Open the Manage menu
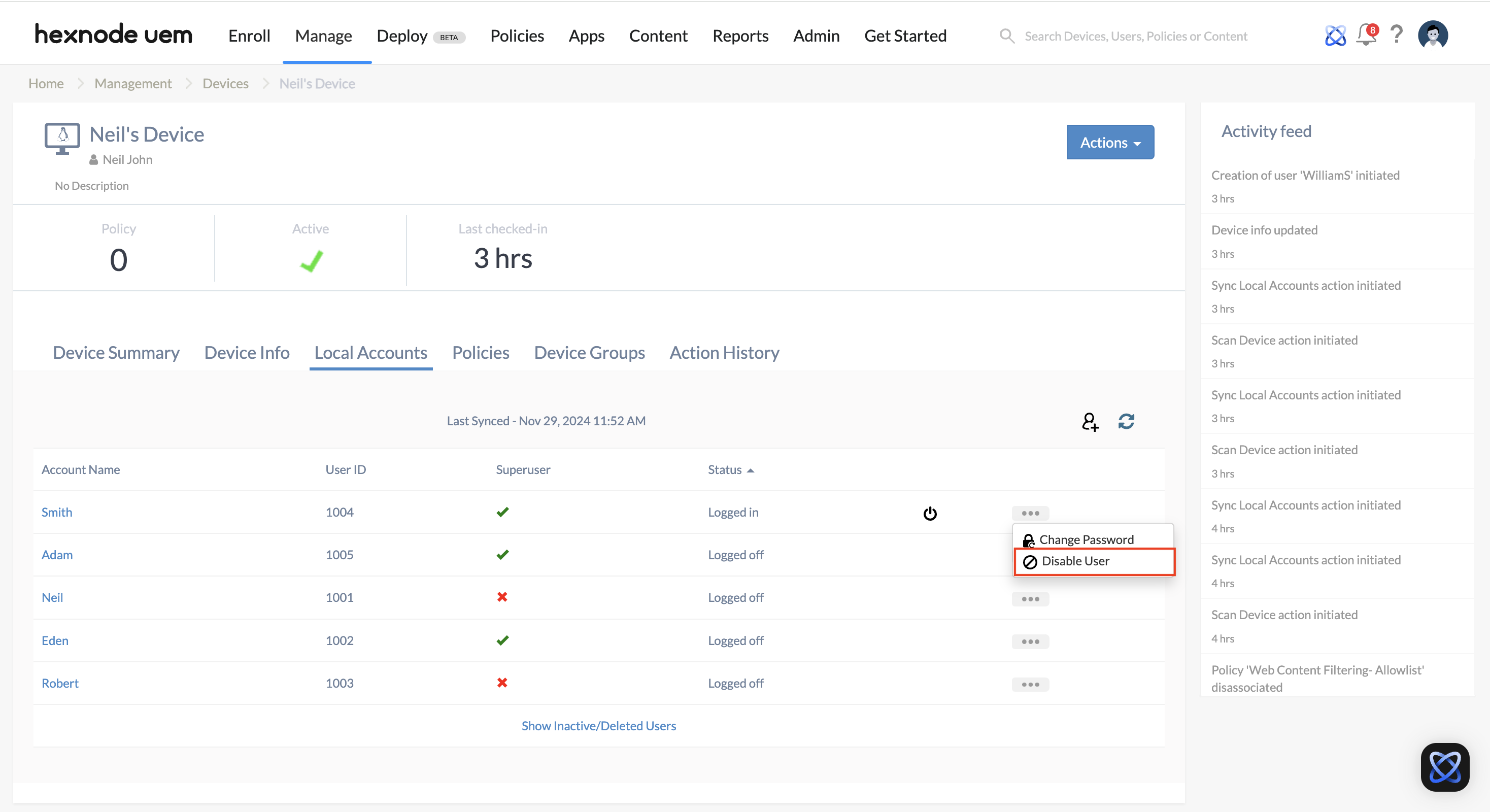Viewport: 1490px width, 812px height. point(323,36)
